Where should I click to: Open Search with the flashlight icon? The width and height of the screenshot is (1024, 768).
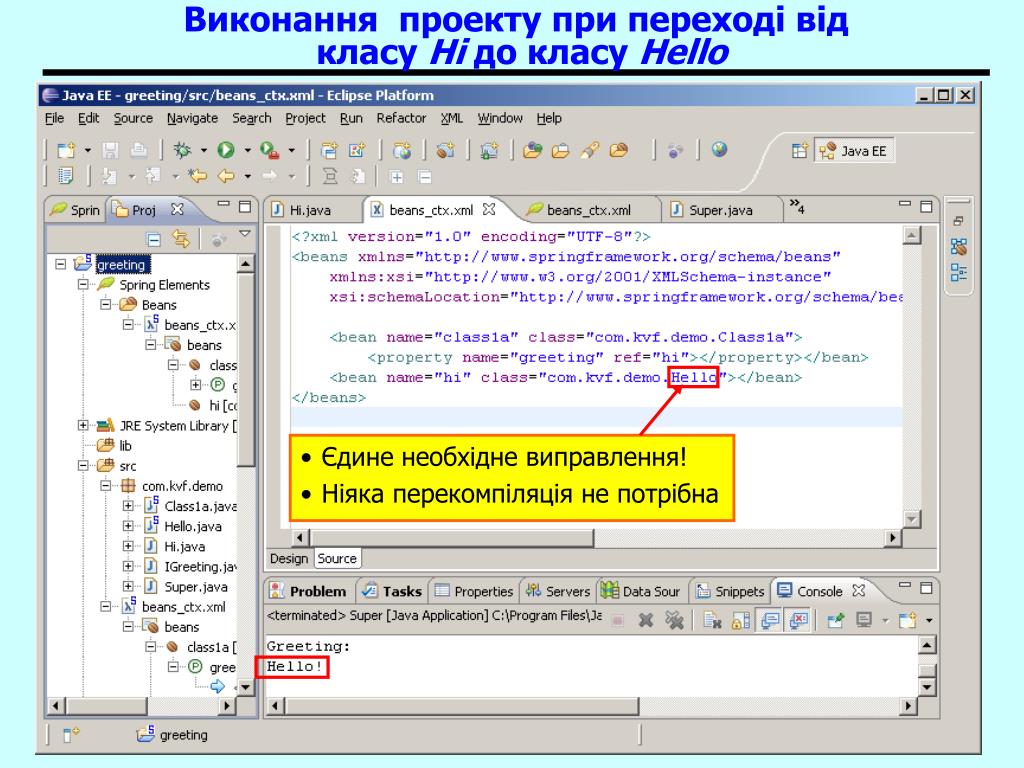(x=590, y=150)
